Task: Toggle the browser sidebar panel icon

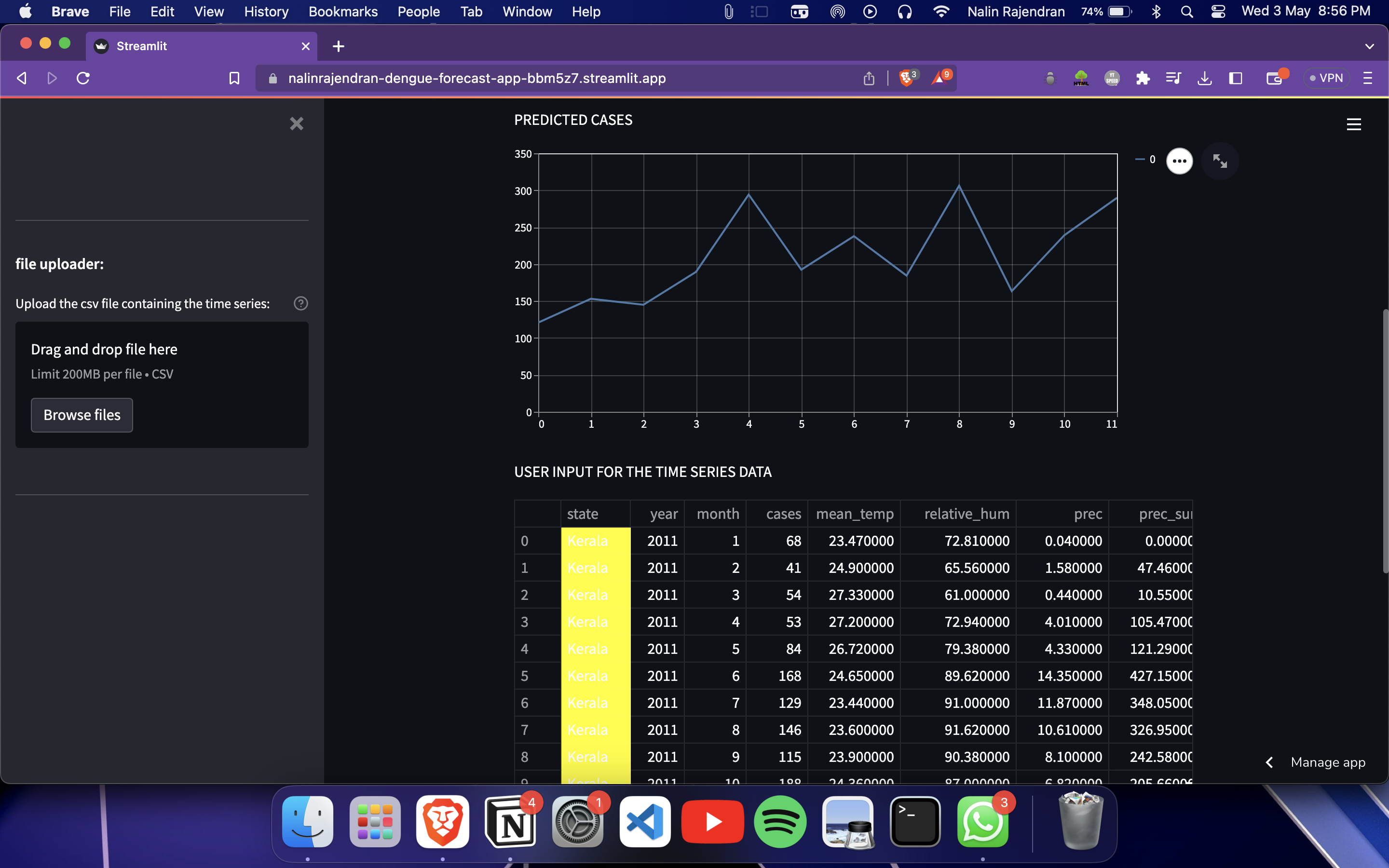Action: 1235,78
